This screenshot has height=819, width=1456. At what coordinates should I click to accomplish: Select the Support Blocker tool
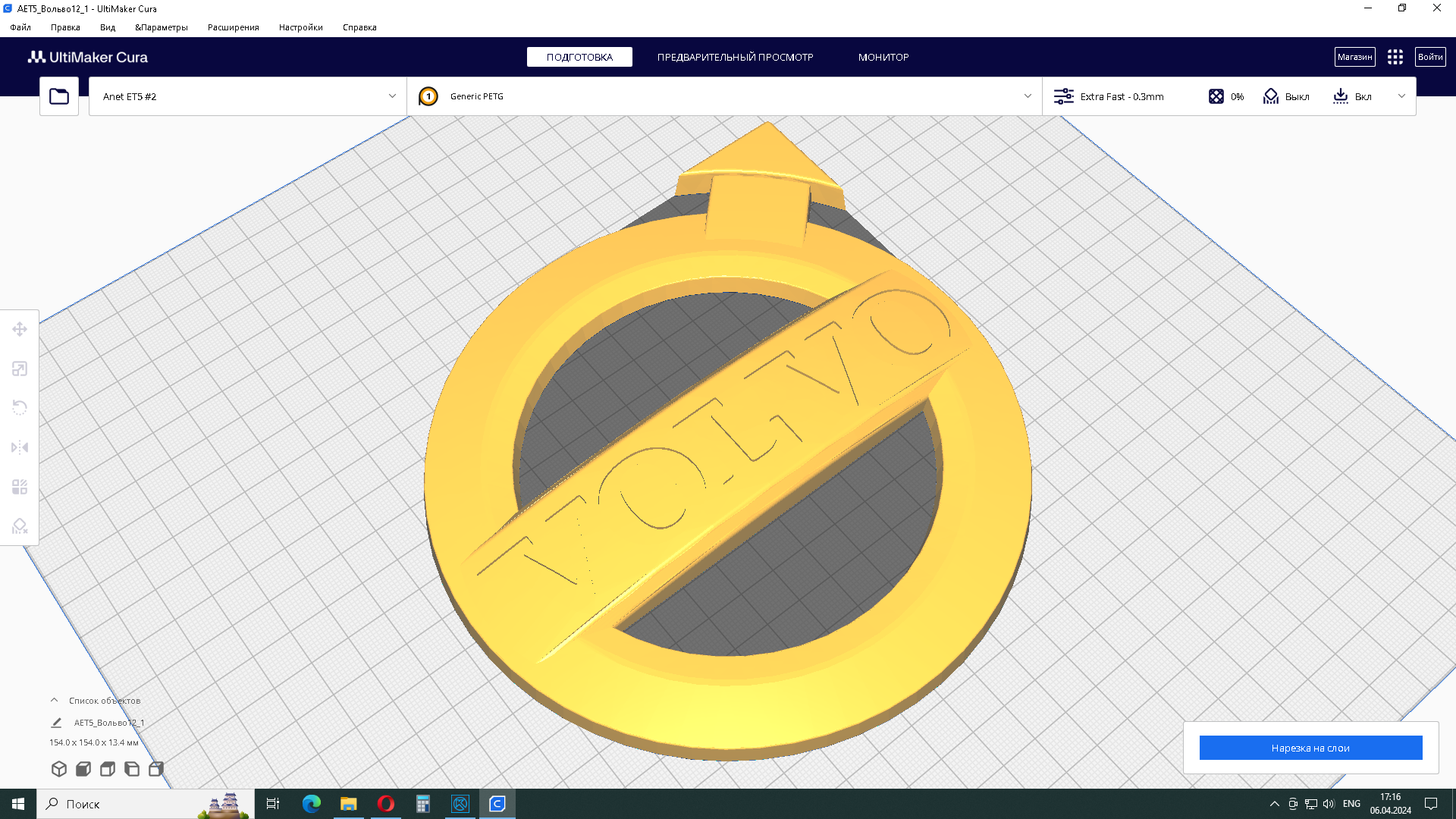click(20, 526)
